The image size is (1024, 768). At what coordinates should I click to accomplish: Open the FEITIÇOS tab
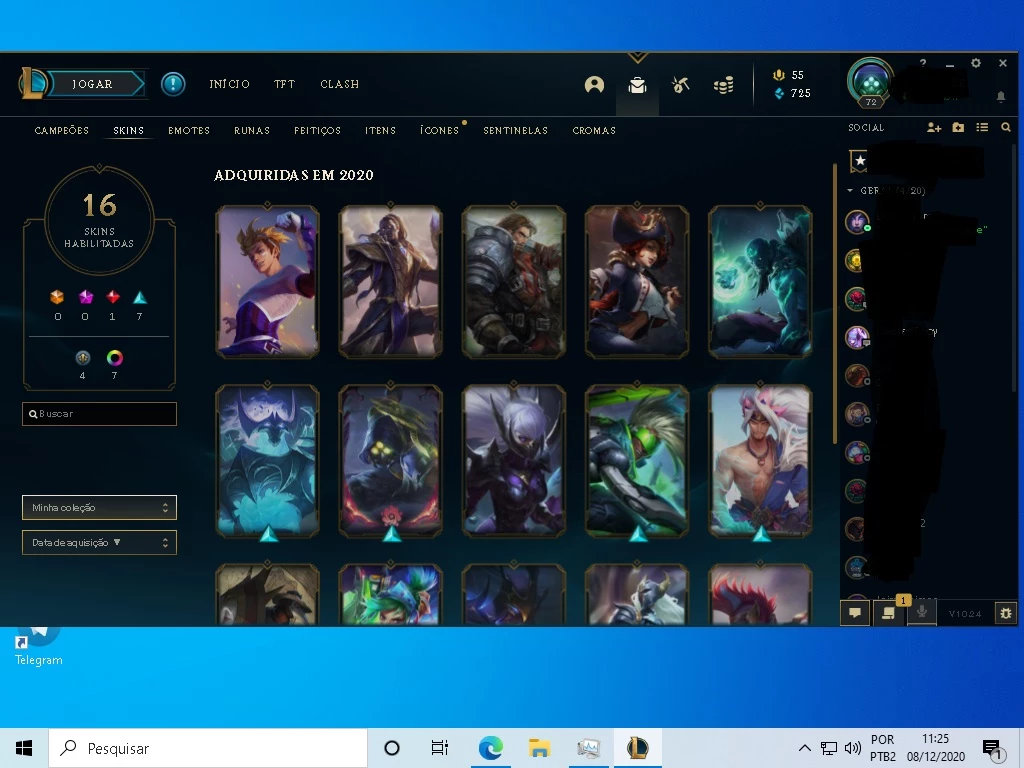[317, 131]
